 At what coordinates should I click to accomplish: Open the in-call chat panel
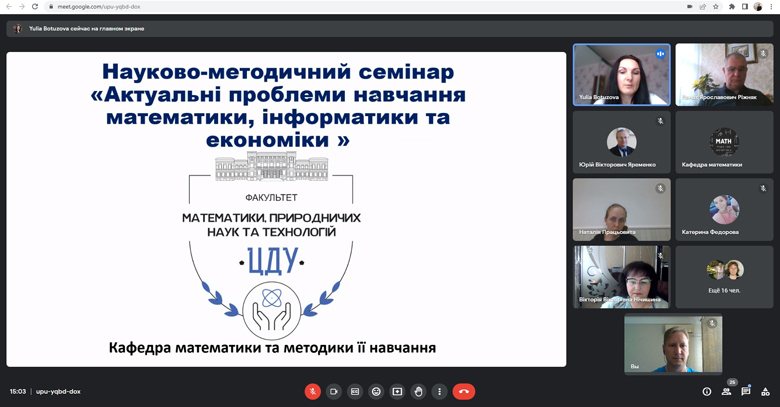[x=746, y=392]
